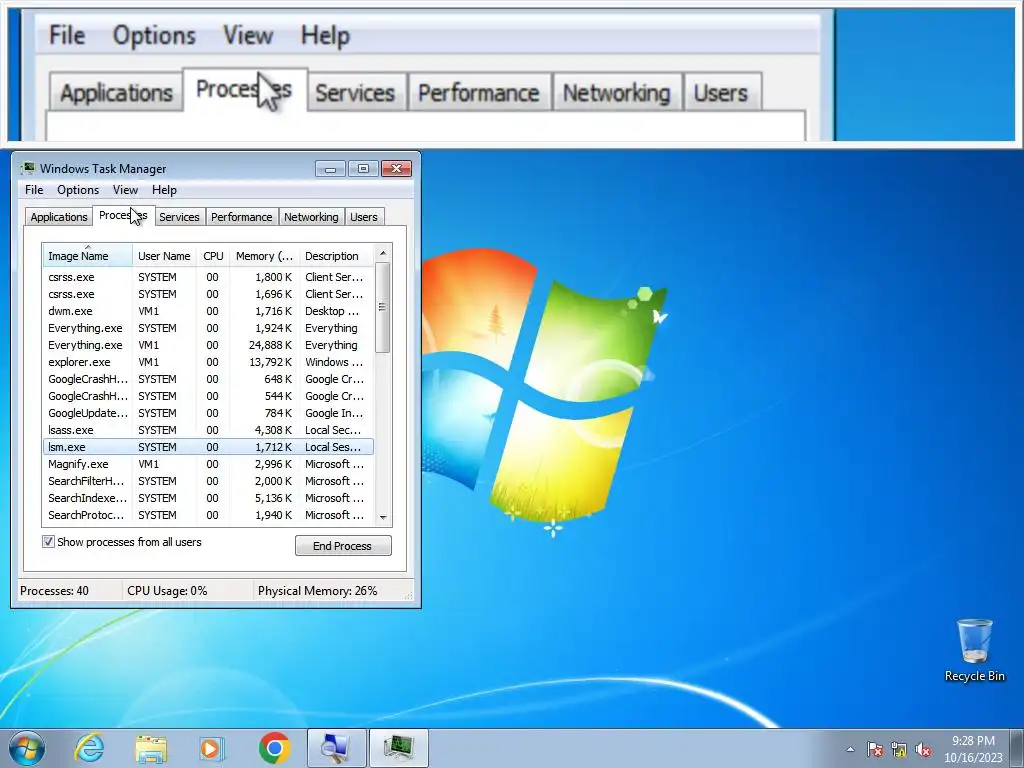This screenshot has height=768, width=1024.
Task: Select the dwm.exe process row
Action: 208,311
